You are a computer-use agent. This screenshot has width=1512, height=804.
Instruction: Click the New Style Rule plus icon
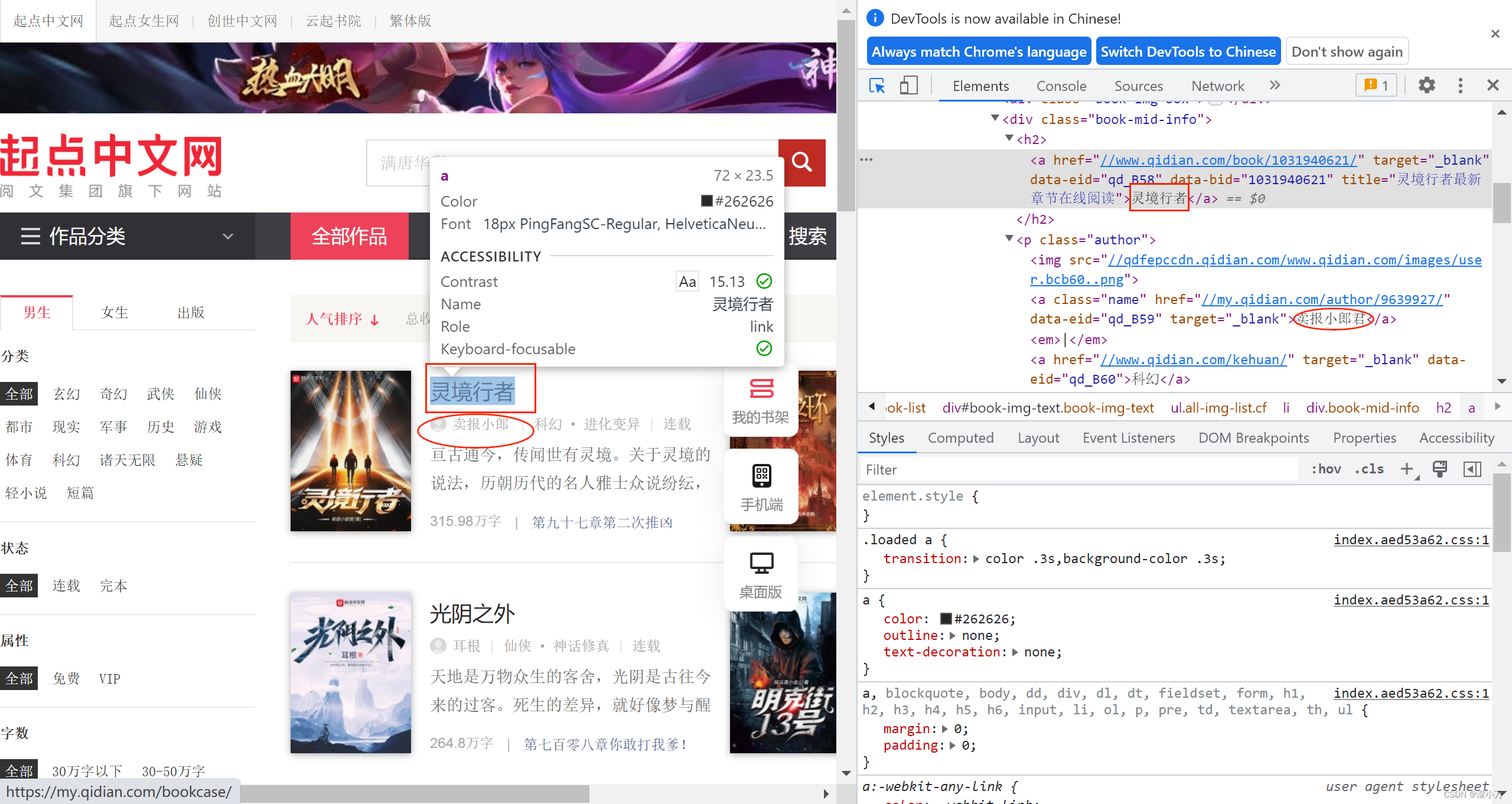click(1407, 469)
